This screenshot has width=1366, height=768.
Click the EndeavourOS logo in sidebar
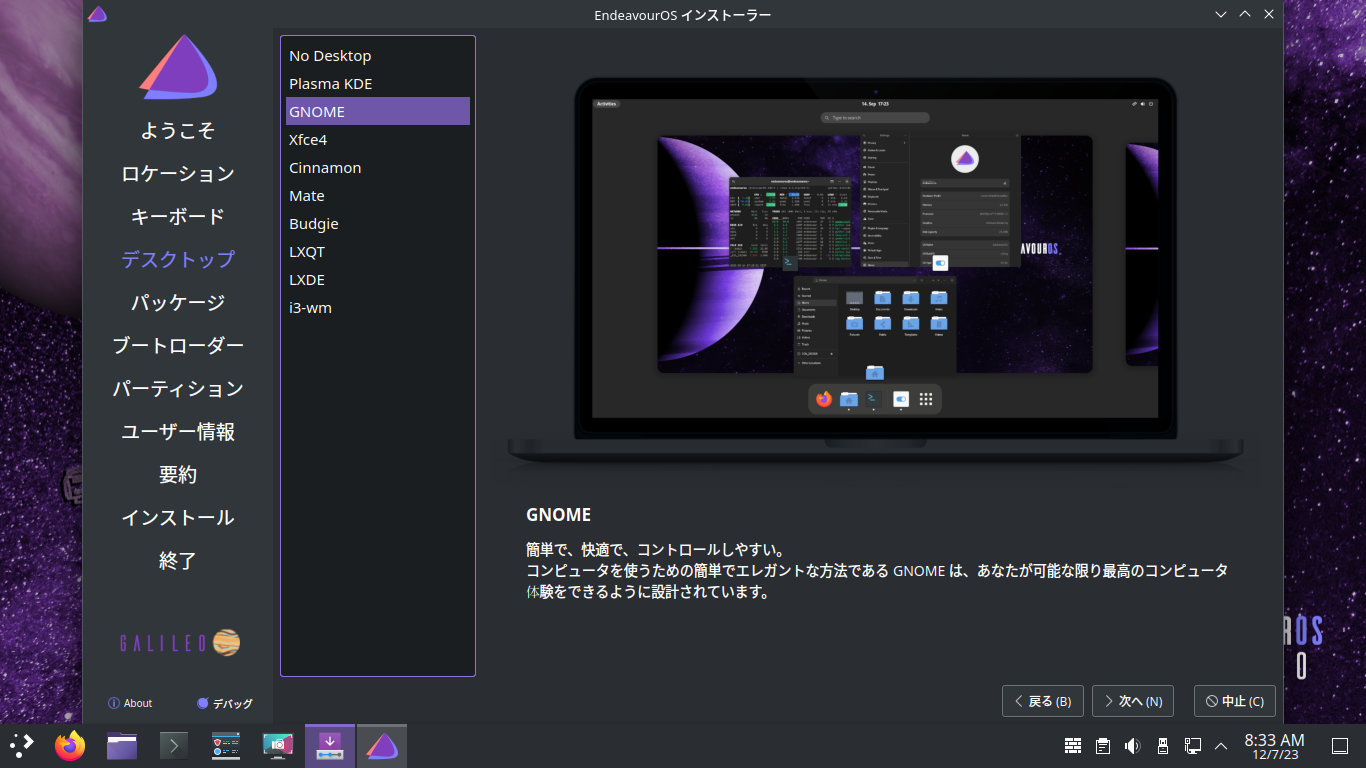[x=178, y=67]
